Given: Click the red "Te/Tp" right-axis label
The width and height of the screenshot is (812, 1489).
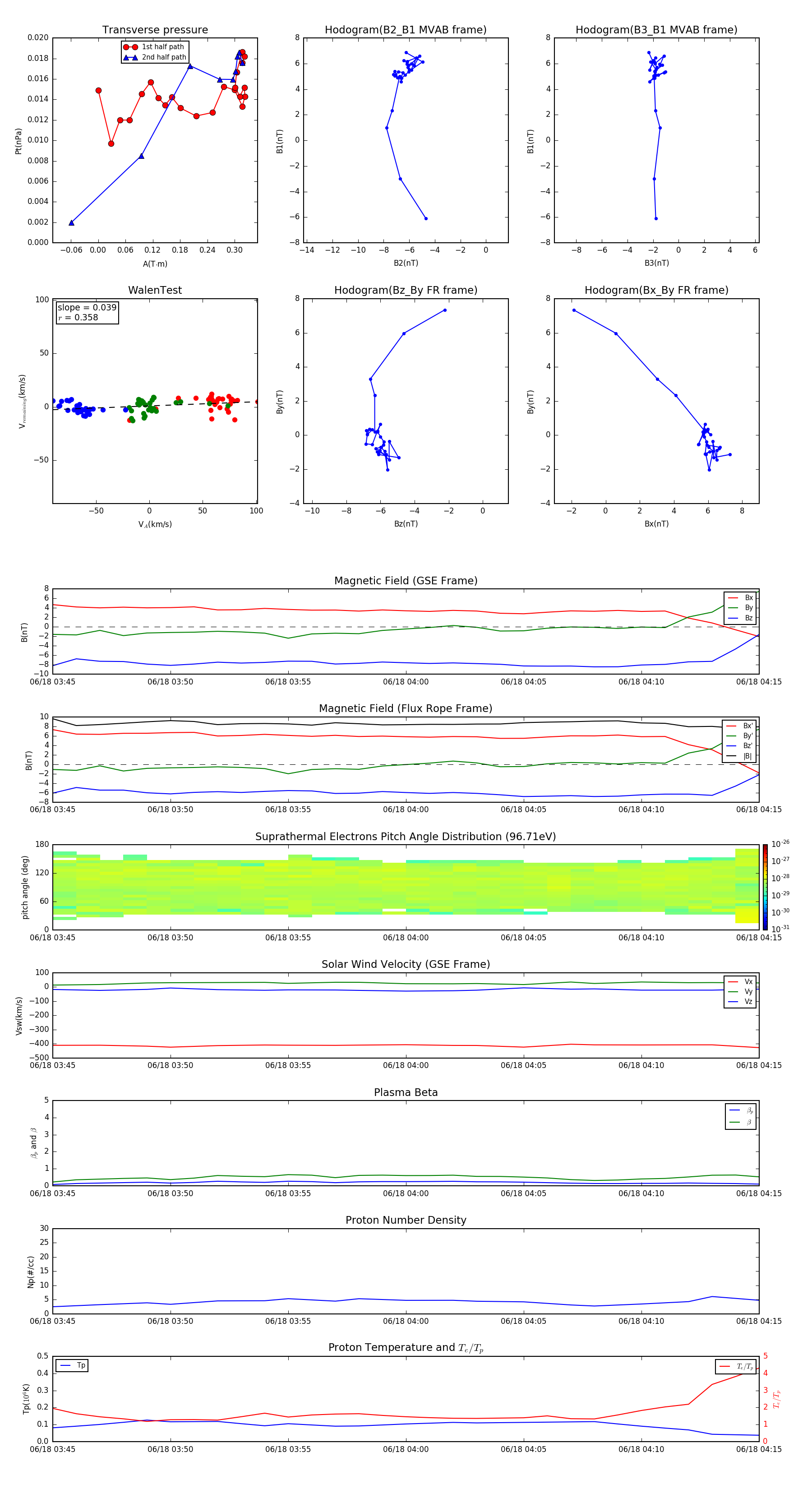Looking at the screenshot, I should pos(777,1399).
